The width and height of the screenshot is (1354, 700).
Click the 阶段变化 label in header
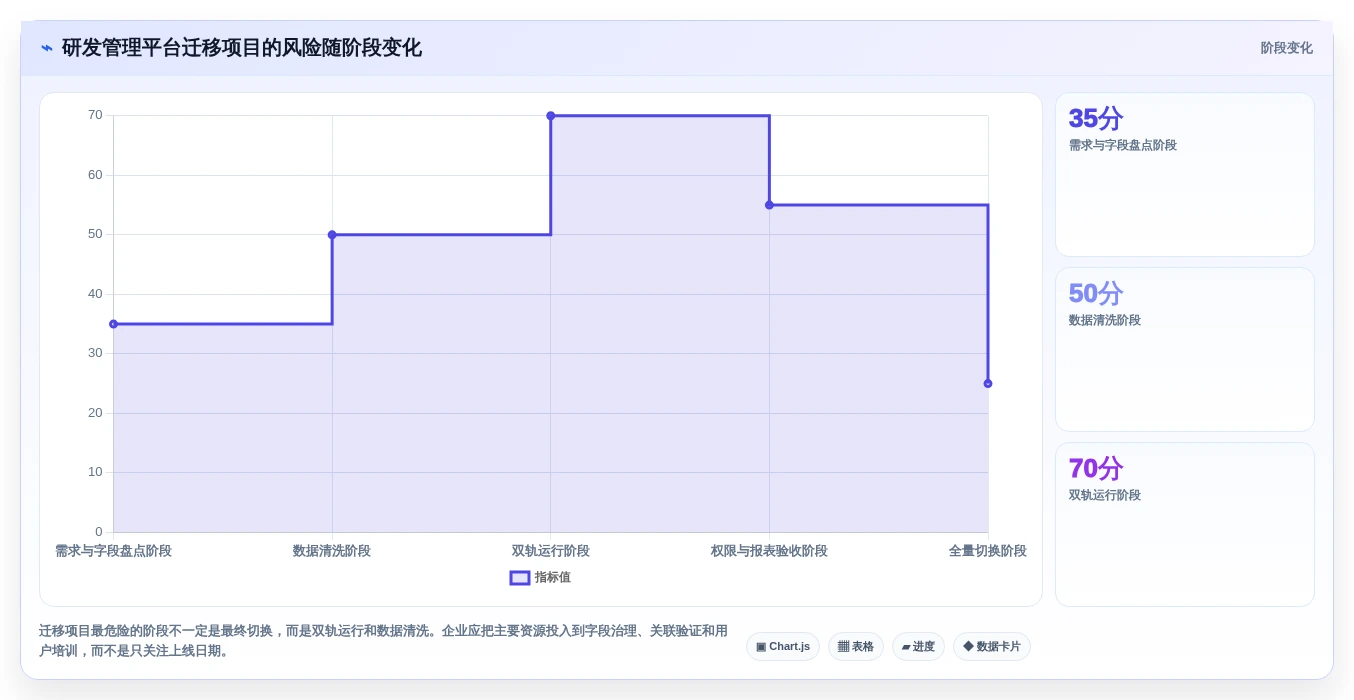point(1286,48)
